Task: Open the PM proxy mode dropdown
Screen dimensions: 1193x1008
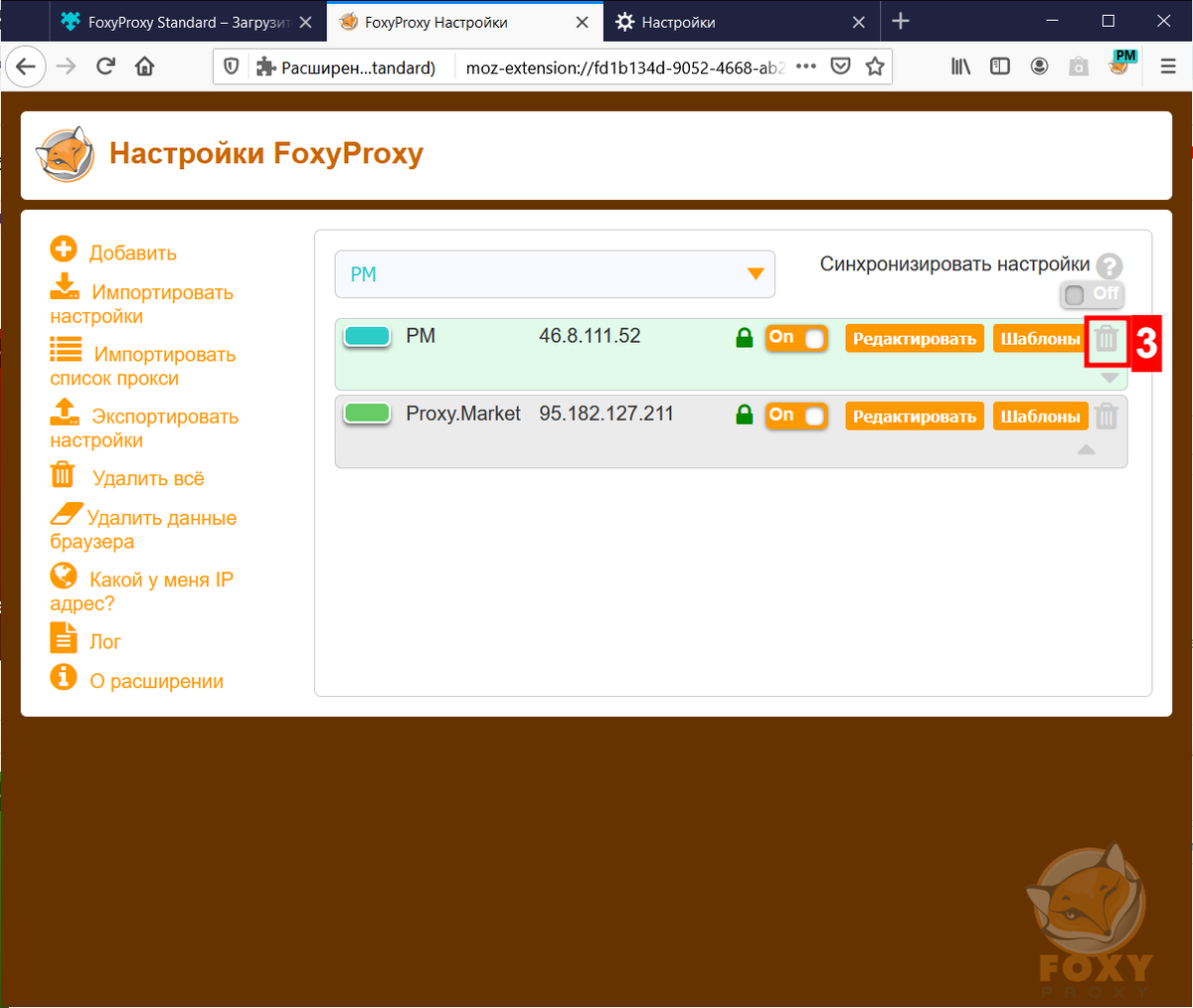Action: click(555, 274)
